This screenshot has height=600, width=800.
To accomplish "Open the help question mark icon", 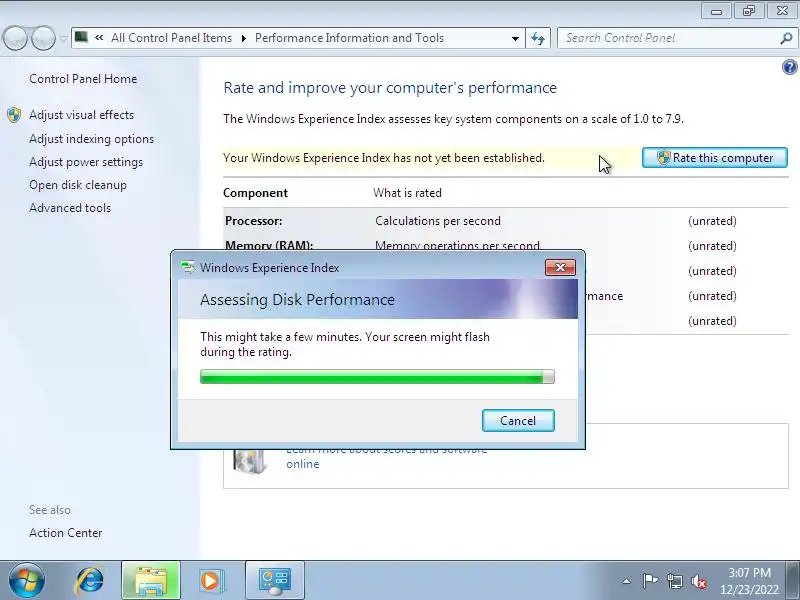I will (789, 67).
